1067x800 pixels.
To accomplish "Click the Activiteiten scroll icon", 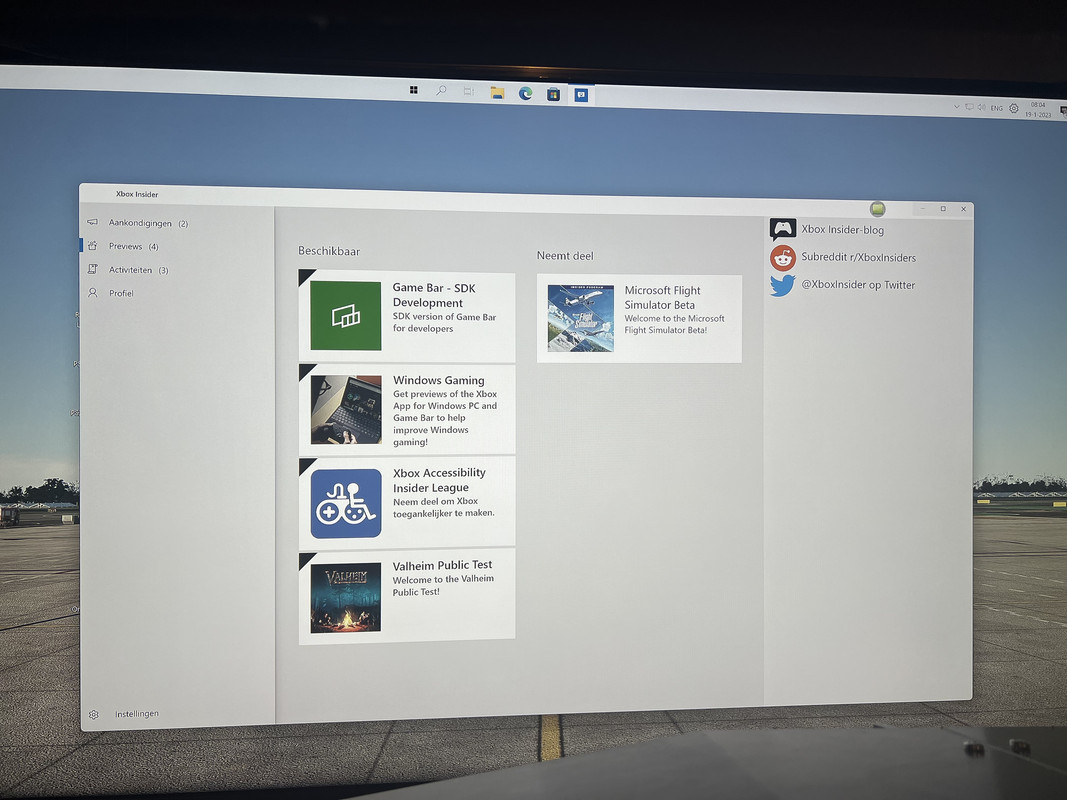I will click(93, 269).
